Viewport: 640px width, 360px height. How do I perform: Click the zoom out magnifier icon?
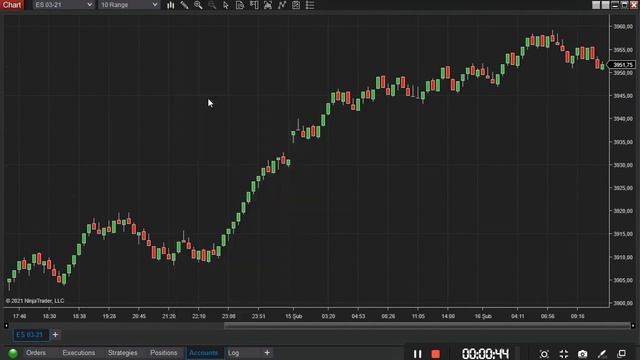click(212, 5)
